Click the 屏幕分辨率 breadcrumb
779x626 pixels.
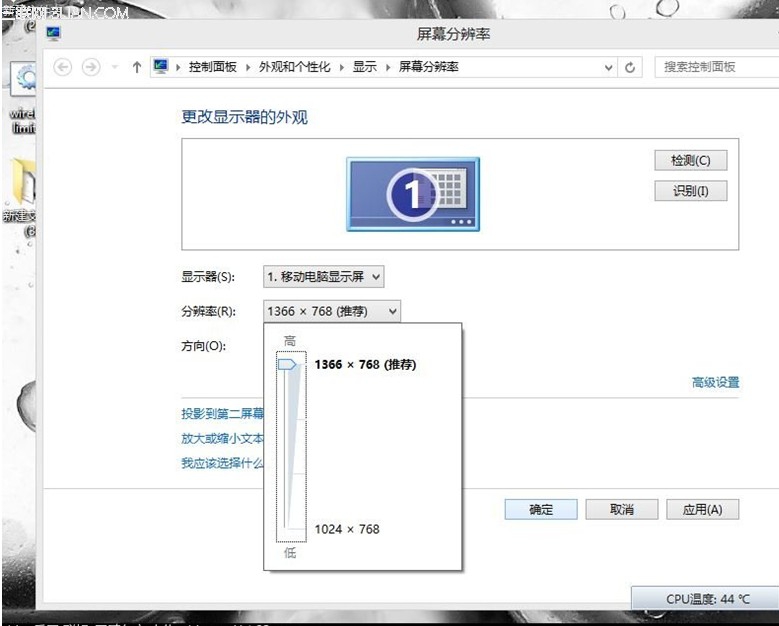(x=429, y=67)
